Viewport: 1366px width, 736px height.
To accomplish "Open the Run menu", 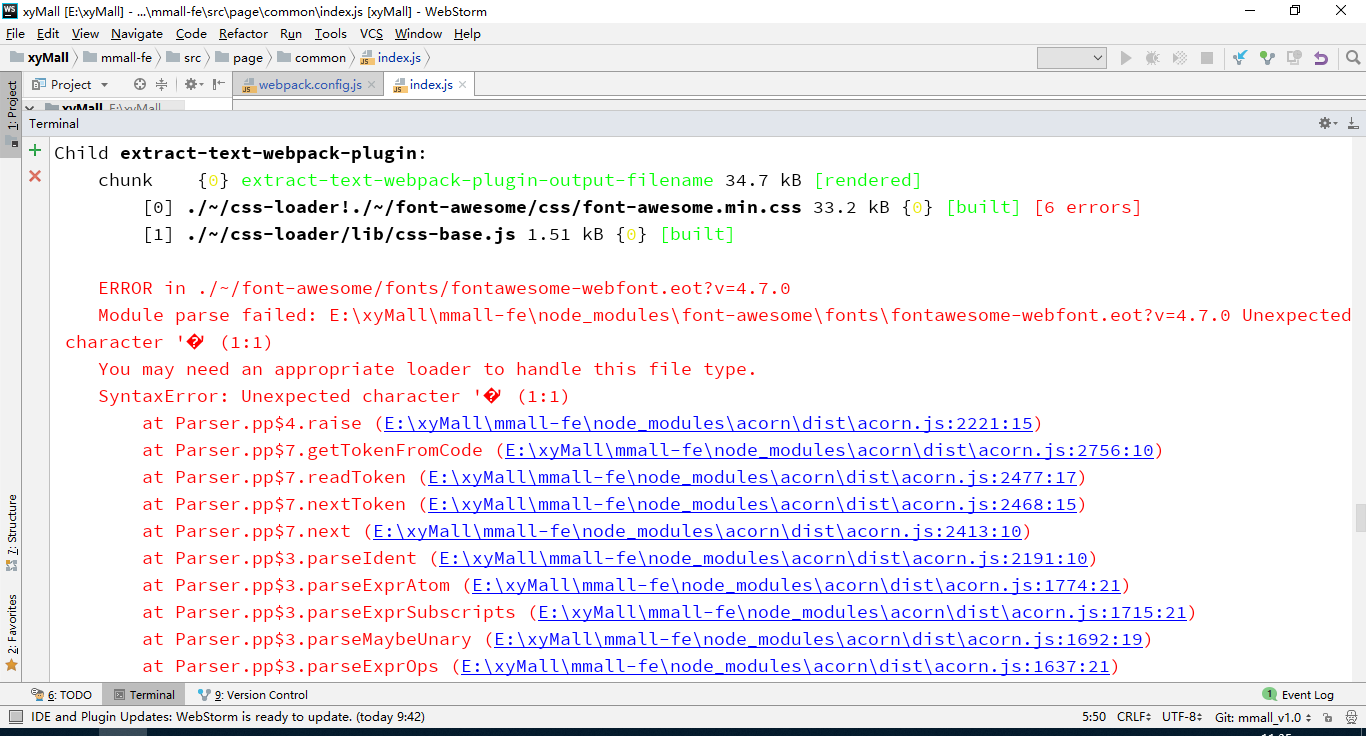I will tap(291, 33).
